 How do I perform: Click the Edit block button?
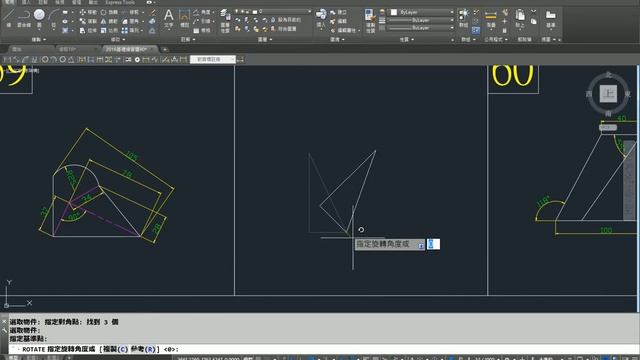339,22
